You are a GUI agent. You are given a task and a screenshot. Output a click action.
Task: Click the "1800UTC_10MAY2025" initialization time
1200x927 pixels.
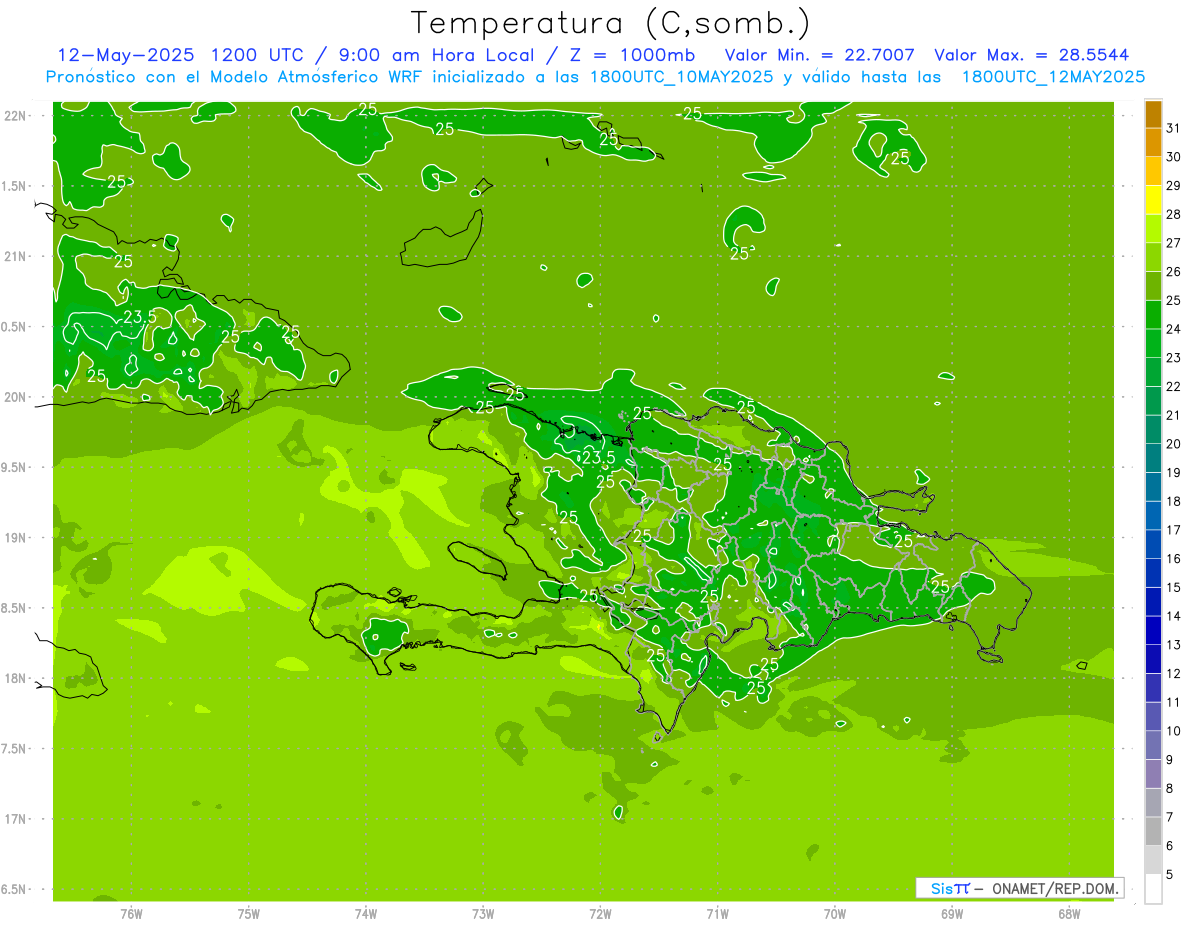tap(682, 77)
